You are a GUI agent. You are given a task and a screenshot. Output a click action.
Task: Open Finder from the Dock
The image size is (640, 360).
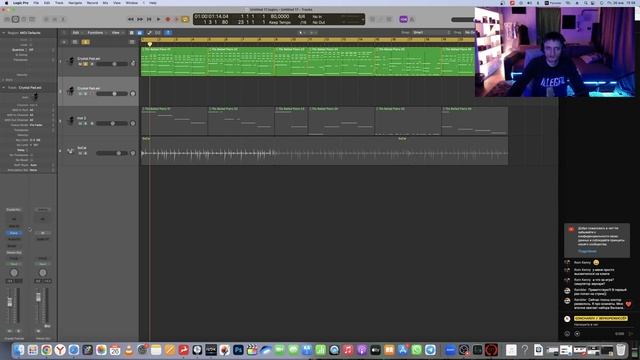[19, 350]
